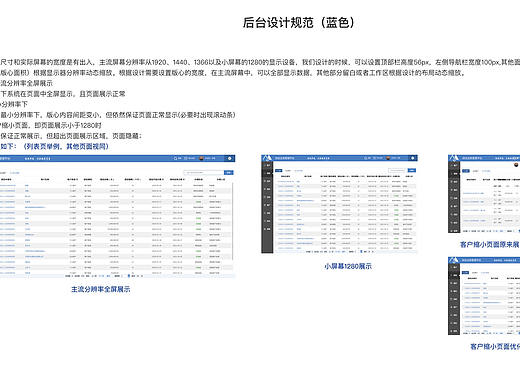Click the title 后台设计规范（蓝色）
The width and height of the screenshot is (520, 390).
[x=299, y=23]
